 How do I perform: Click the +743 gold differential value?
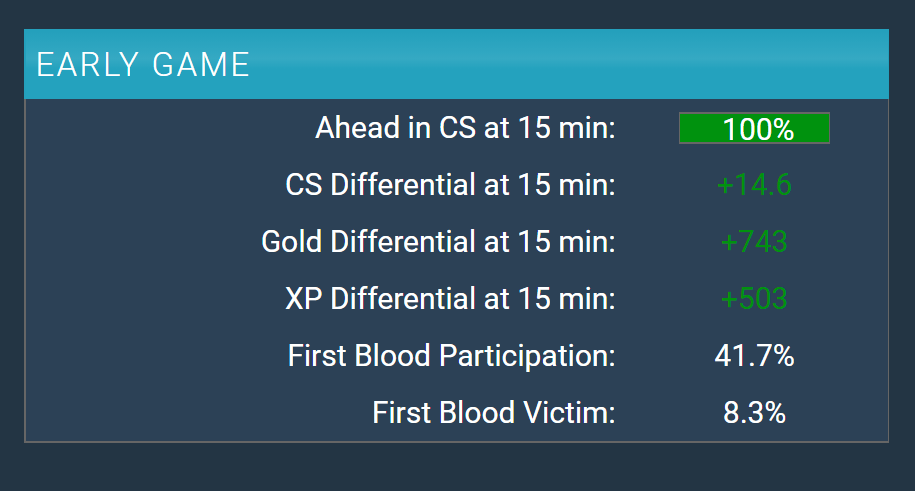click(x=754, y=242)
